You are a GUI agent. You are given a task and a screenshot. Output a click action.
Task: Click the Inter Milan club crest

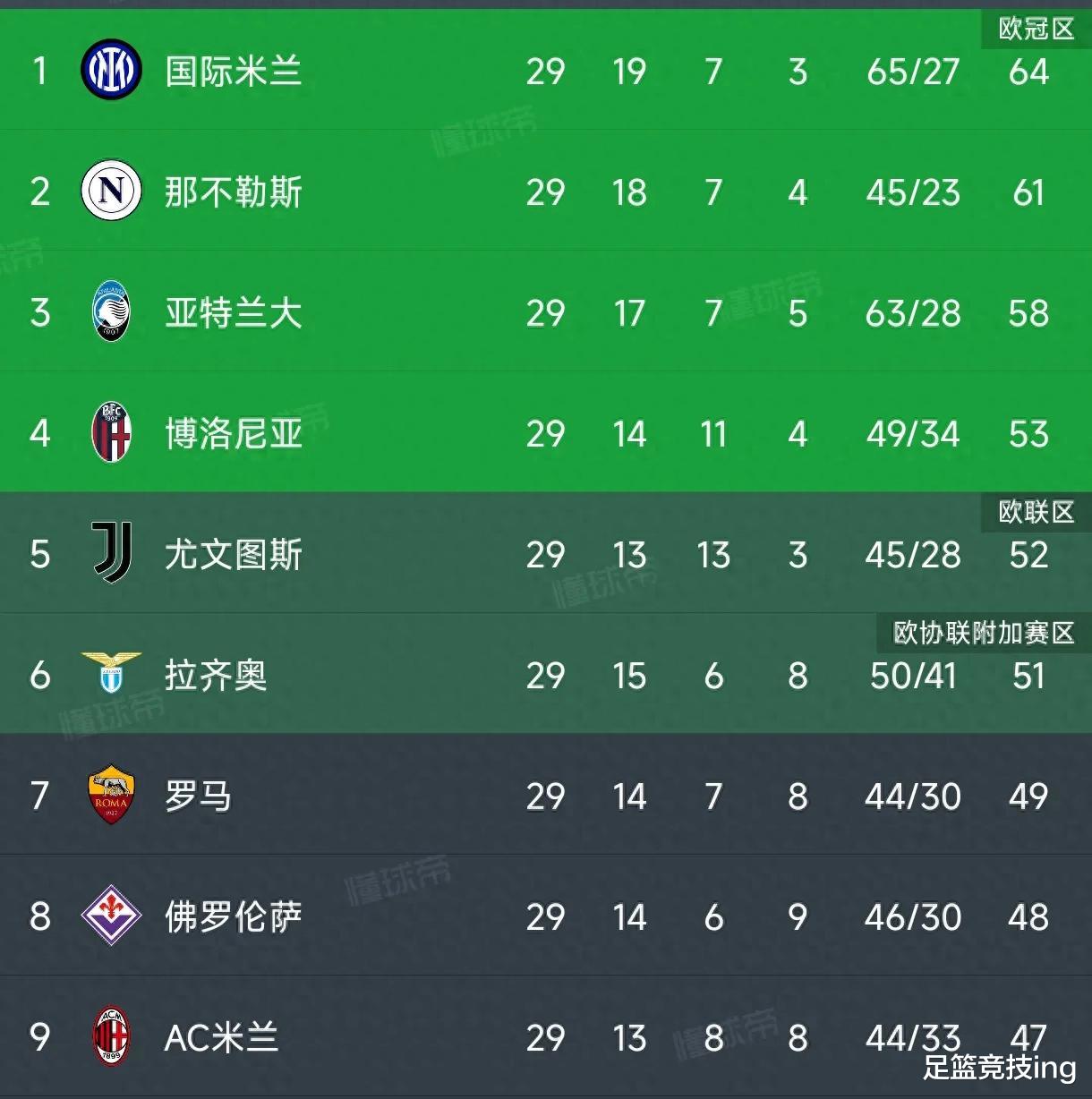point(111,70)
